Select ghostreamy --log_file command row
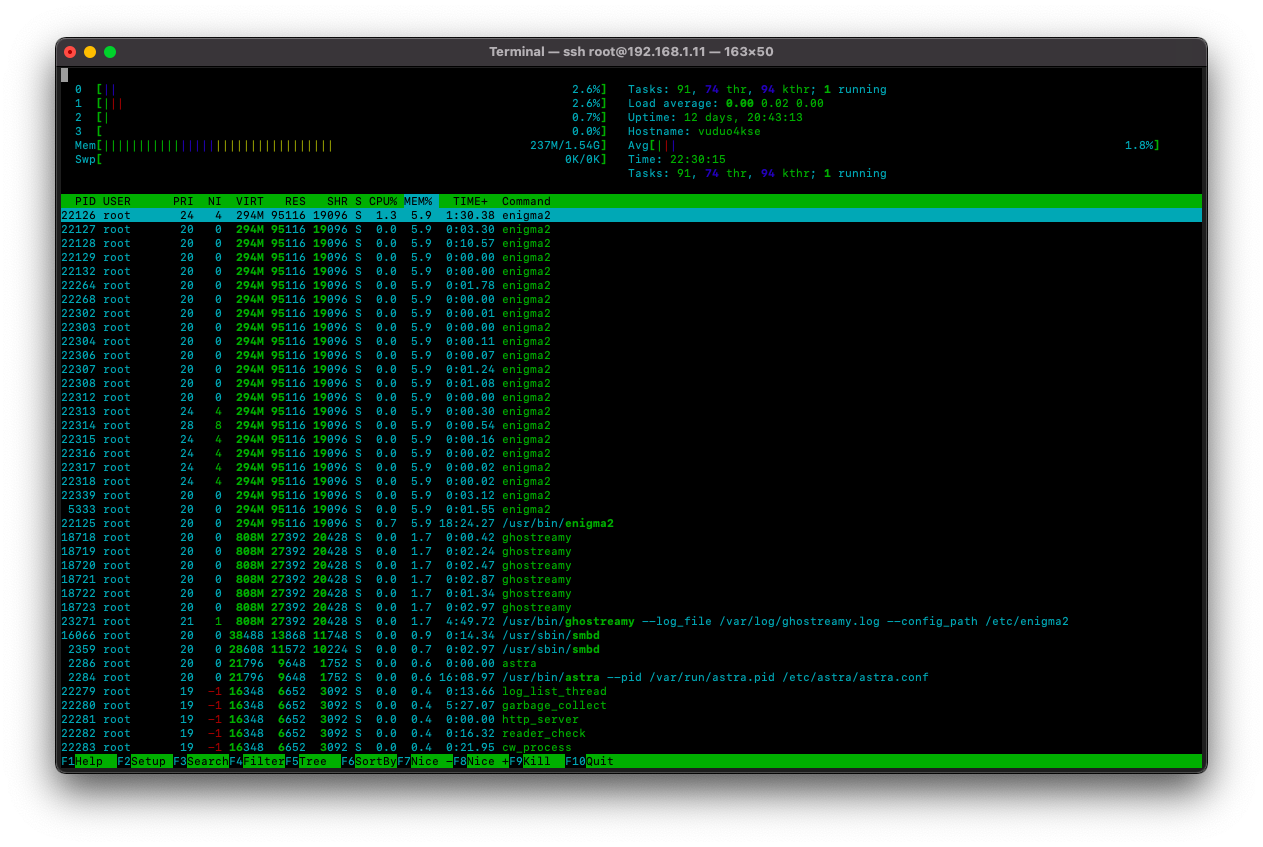The width and height of the screenshot is (1263, 847). [x=631, y=621]
